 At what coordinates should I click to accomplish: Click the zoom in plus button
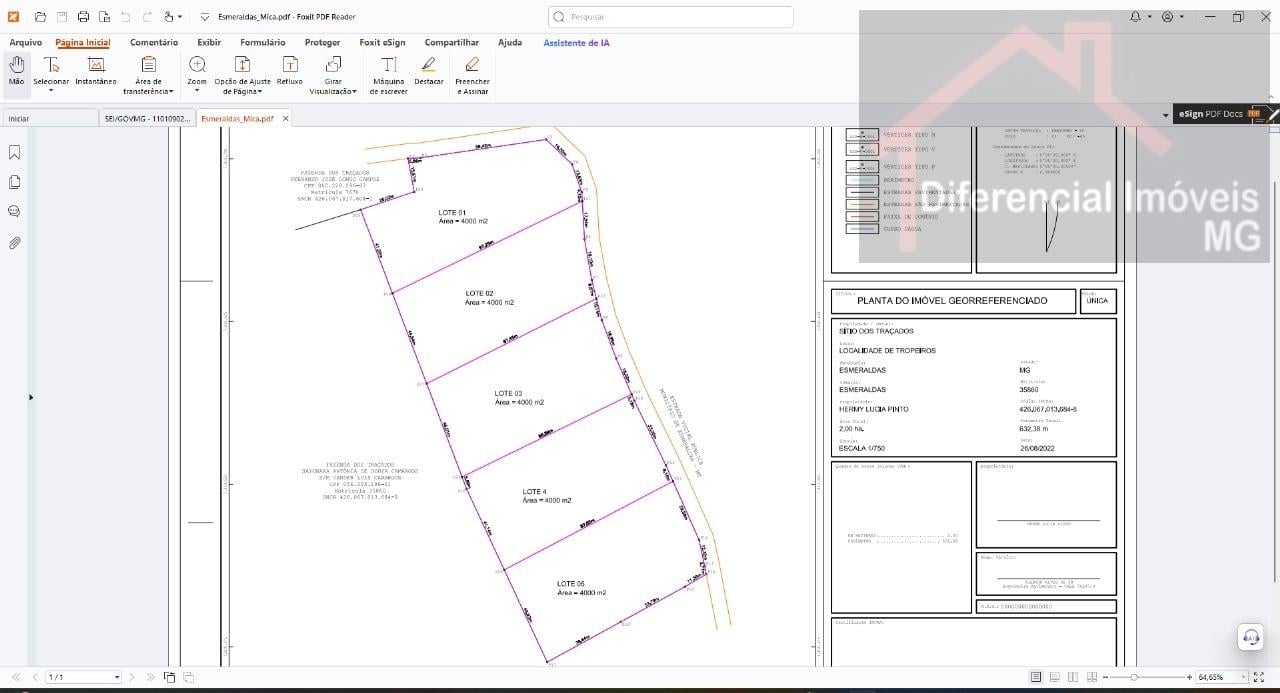1189,677
